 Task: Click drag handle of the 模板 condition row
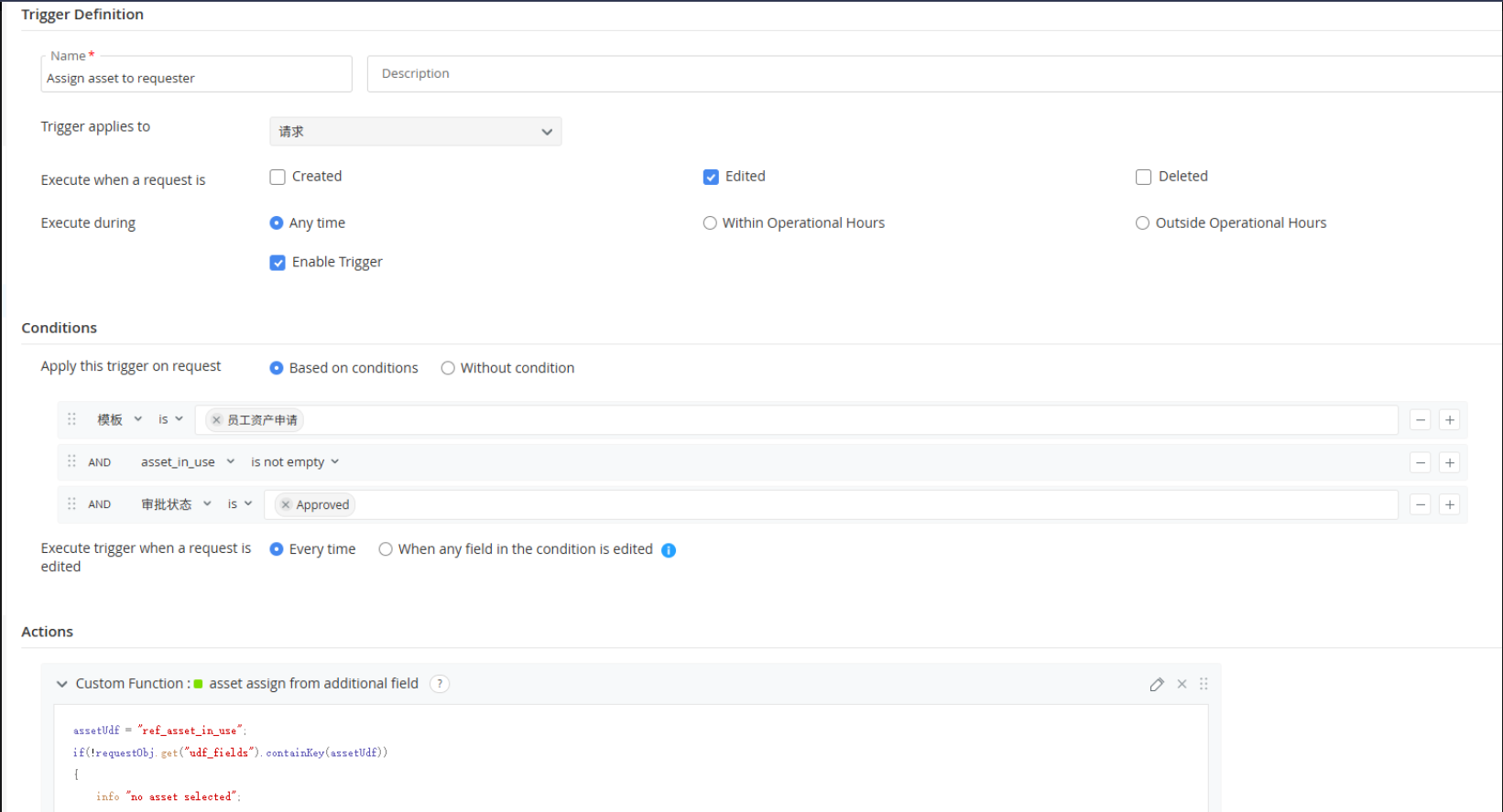point(71,419)
